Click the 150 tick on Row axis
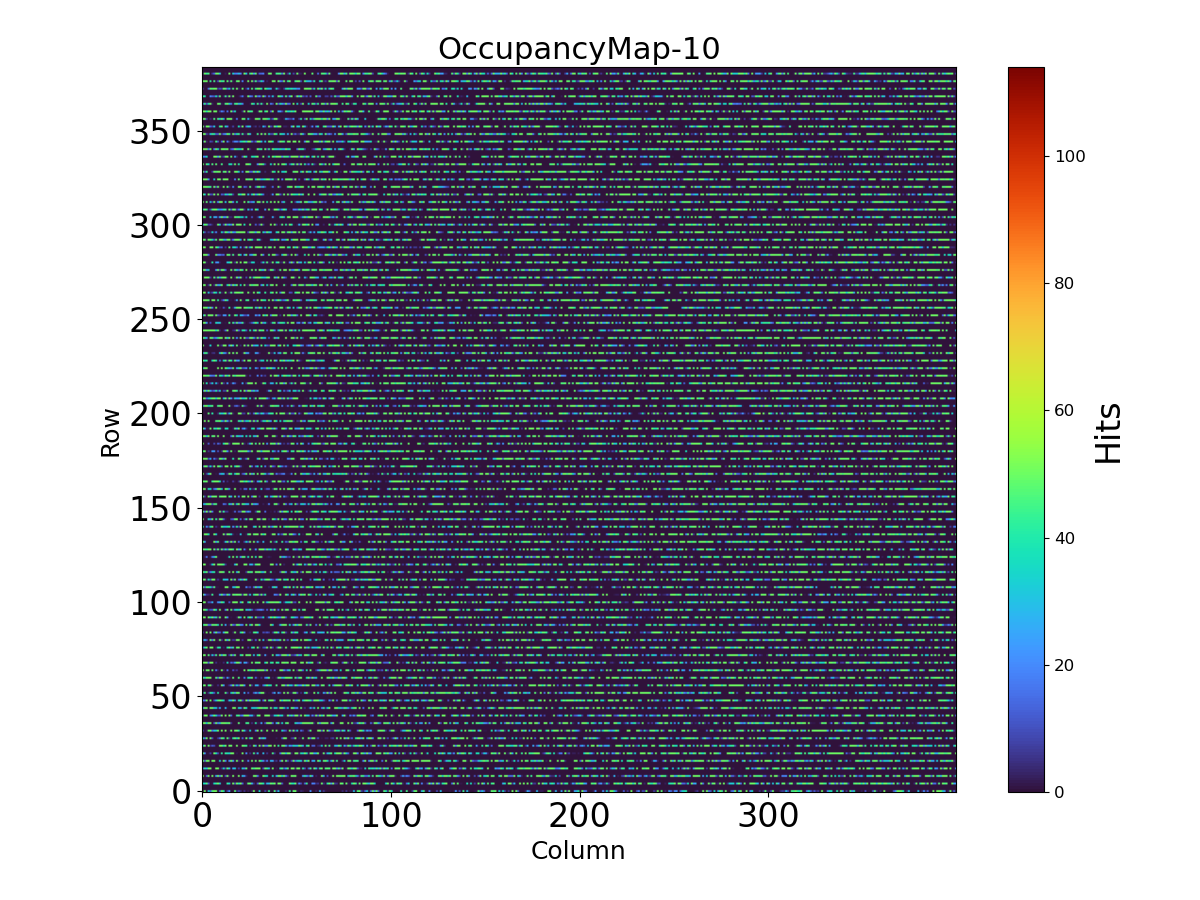This screenshot has width=1200, height=900. 160,509
